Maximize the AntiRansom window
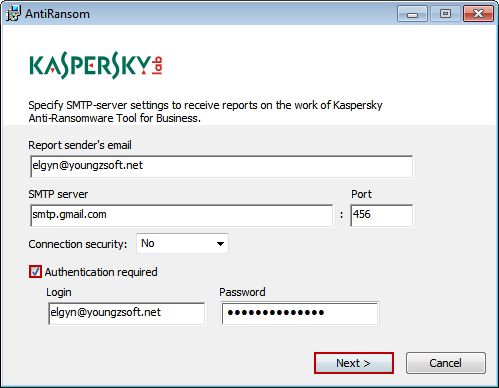 pyautogui.click(x=445, y=14)
